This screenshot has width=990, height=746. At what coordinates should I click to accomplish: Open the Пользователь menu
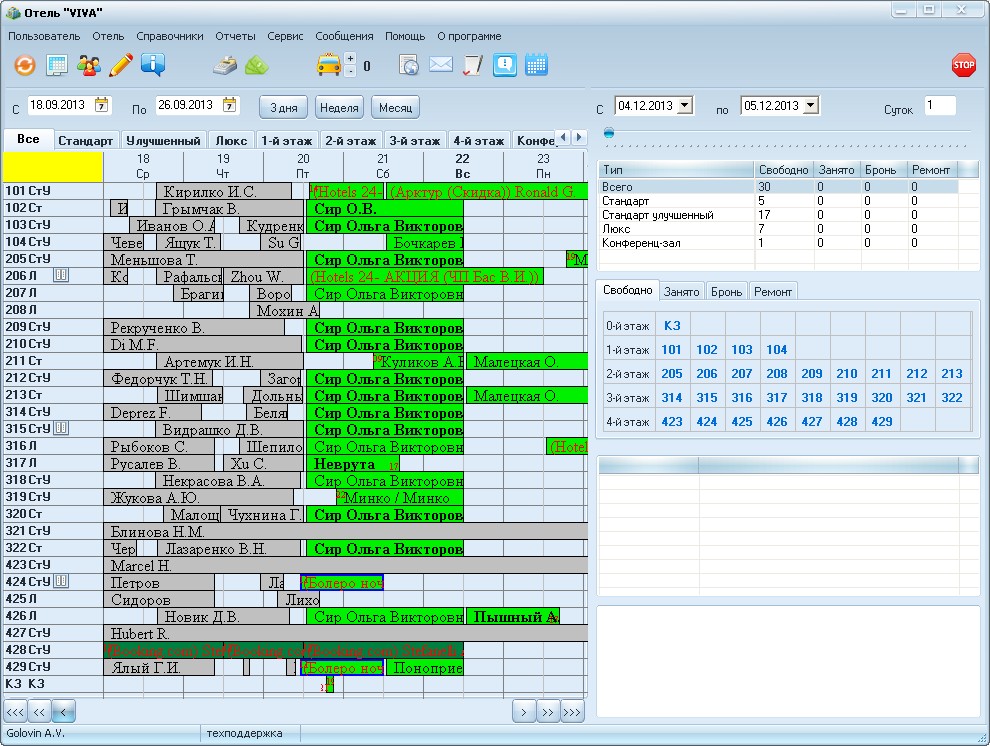tap(44, 36)
